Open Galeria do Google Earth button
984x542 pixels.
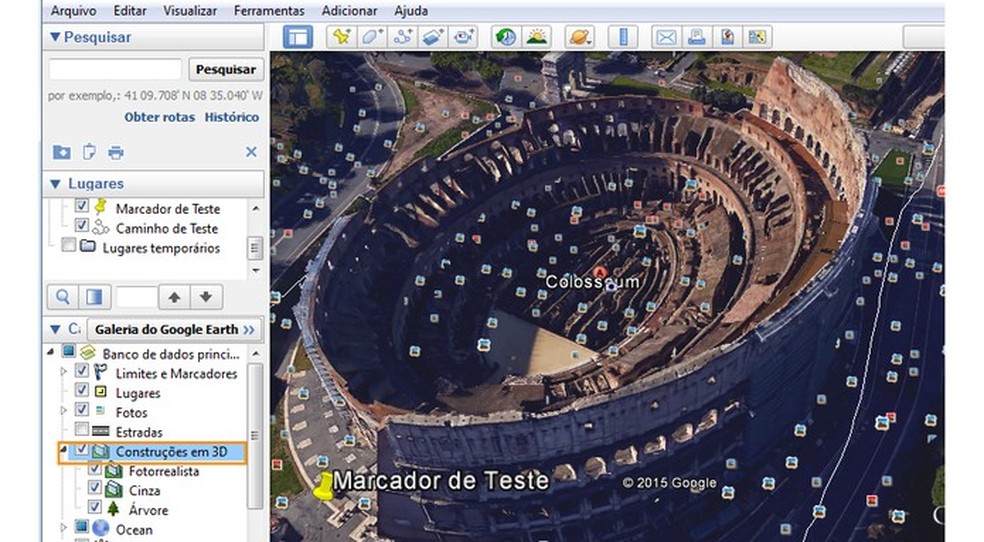coord(174,329)
